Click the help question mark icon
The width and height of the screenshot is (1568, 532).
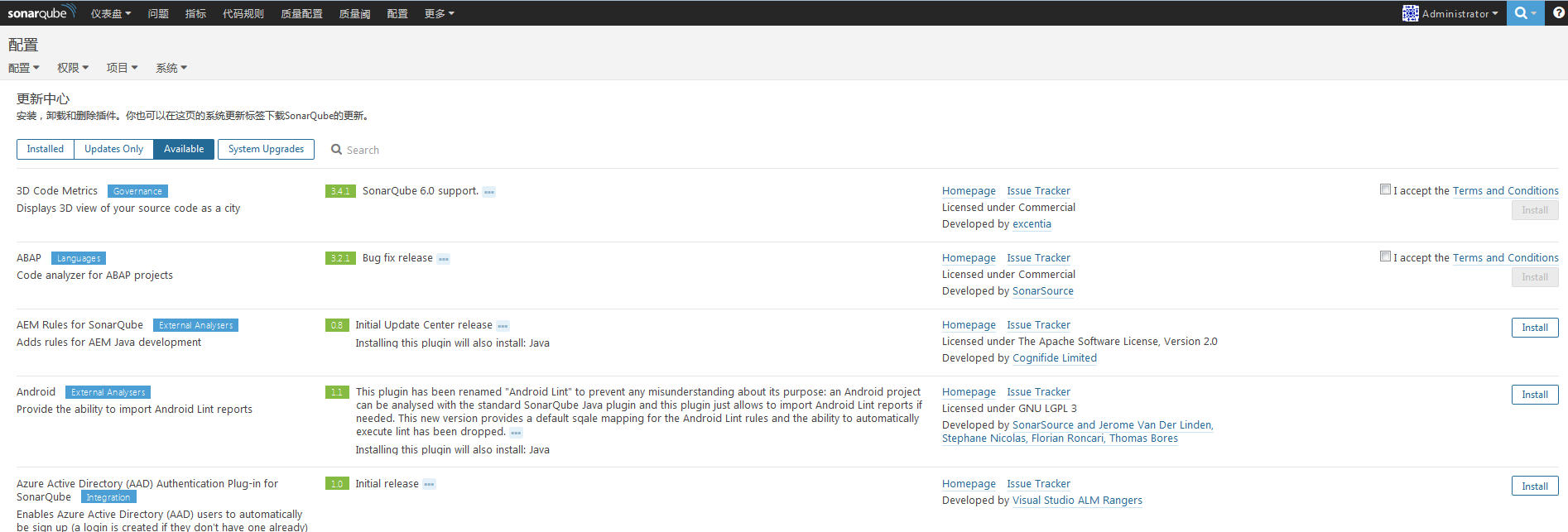point(1558,13)
